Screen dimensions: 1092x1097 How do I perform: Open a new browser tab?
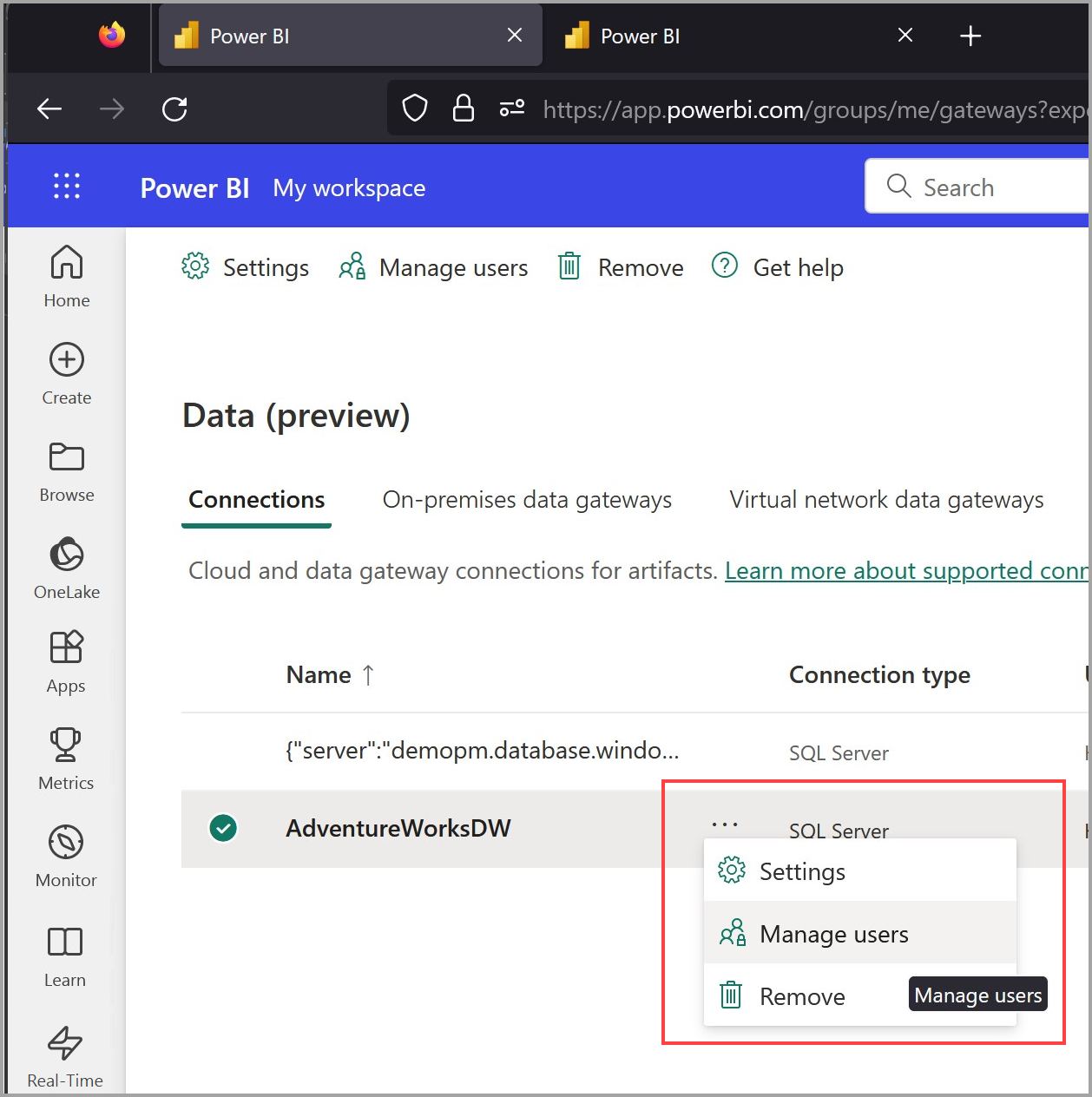point(970,36)
